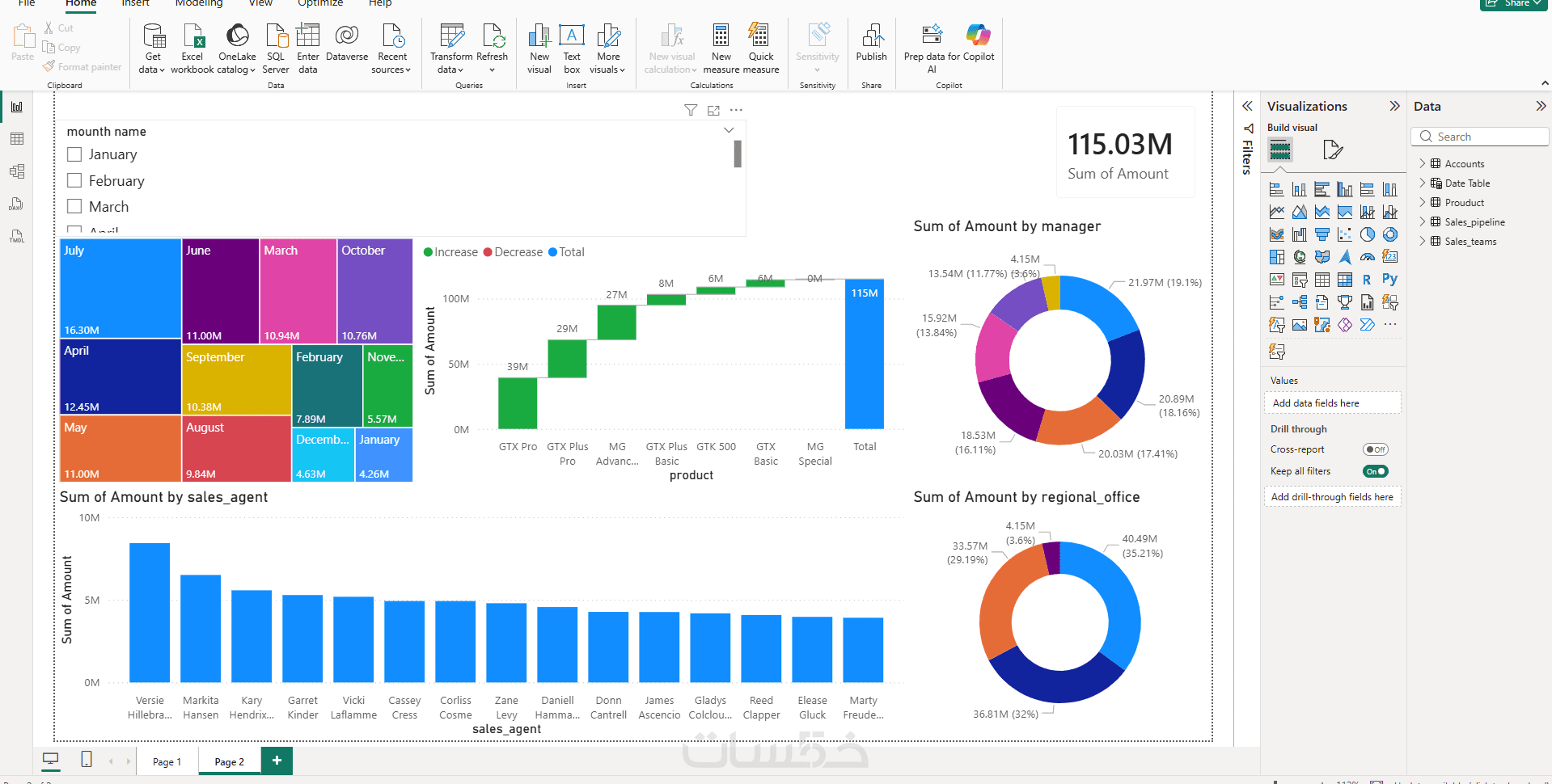This screenshot has width=1552, height=784.
Task: Open the Transform data tool
Action: click(x=450, y=48)
